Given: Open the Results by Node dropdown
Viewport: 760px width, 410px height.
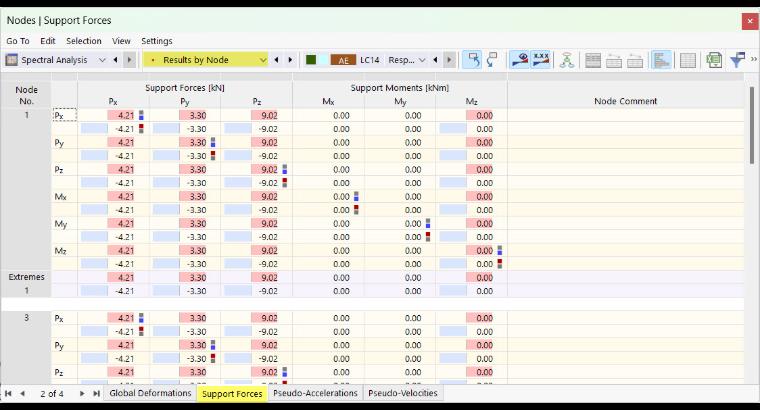Looking at the screenshot, I should tap(263, 60).
